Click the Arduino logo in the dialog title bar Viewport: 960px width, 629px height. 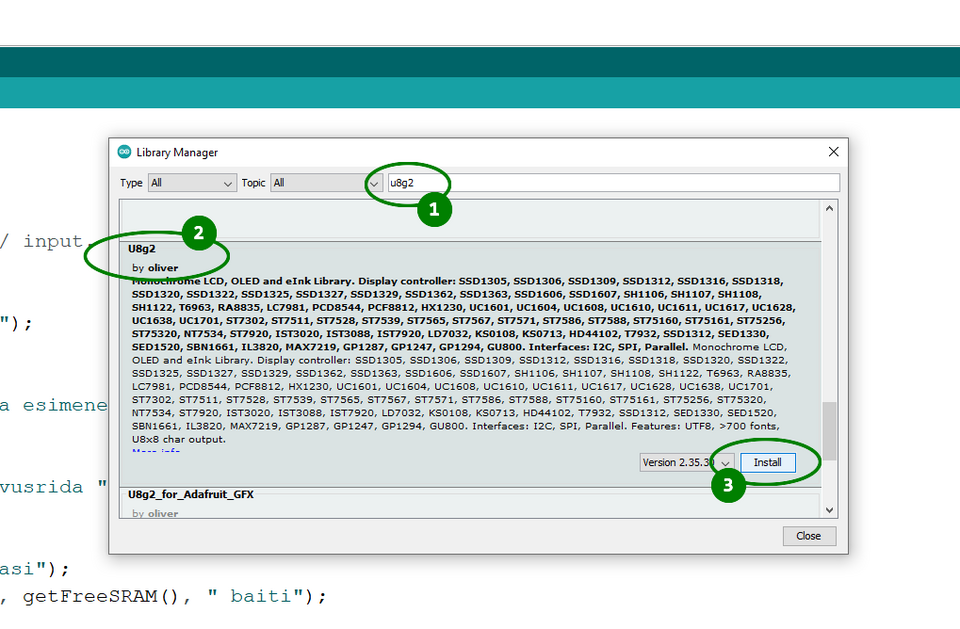click(124, 152)
